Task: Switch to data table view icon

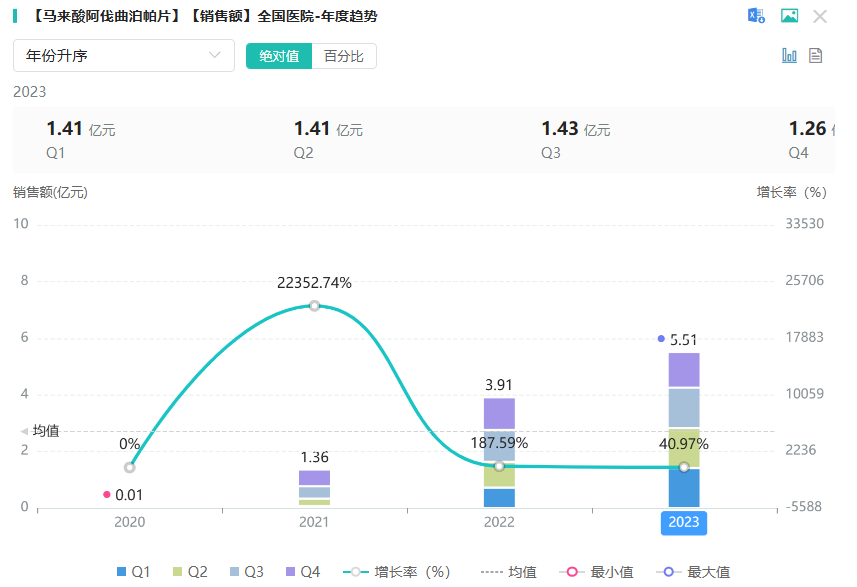Action: (815, 55)
